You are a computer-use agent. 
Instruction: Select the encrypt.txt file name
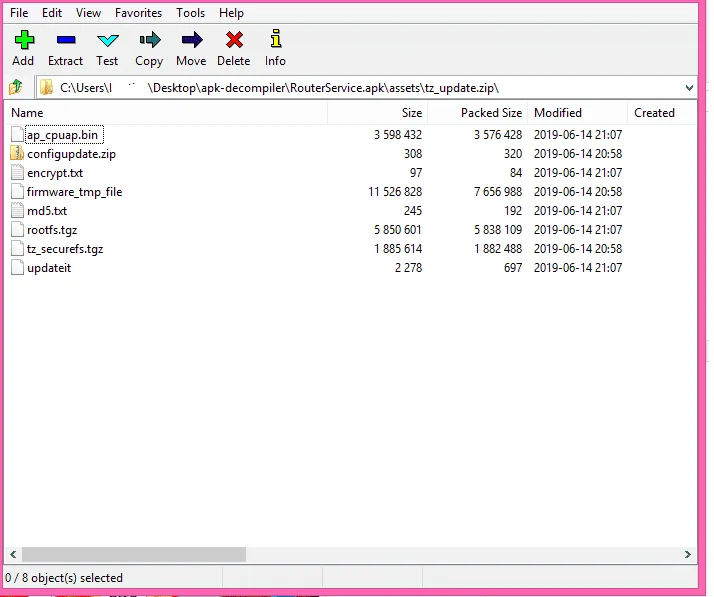coord(55,173)
